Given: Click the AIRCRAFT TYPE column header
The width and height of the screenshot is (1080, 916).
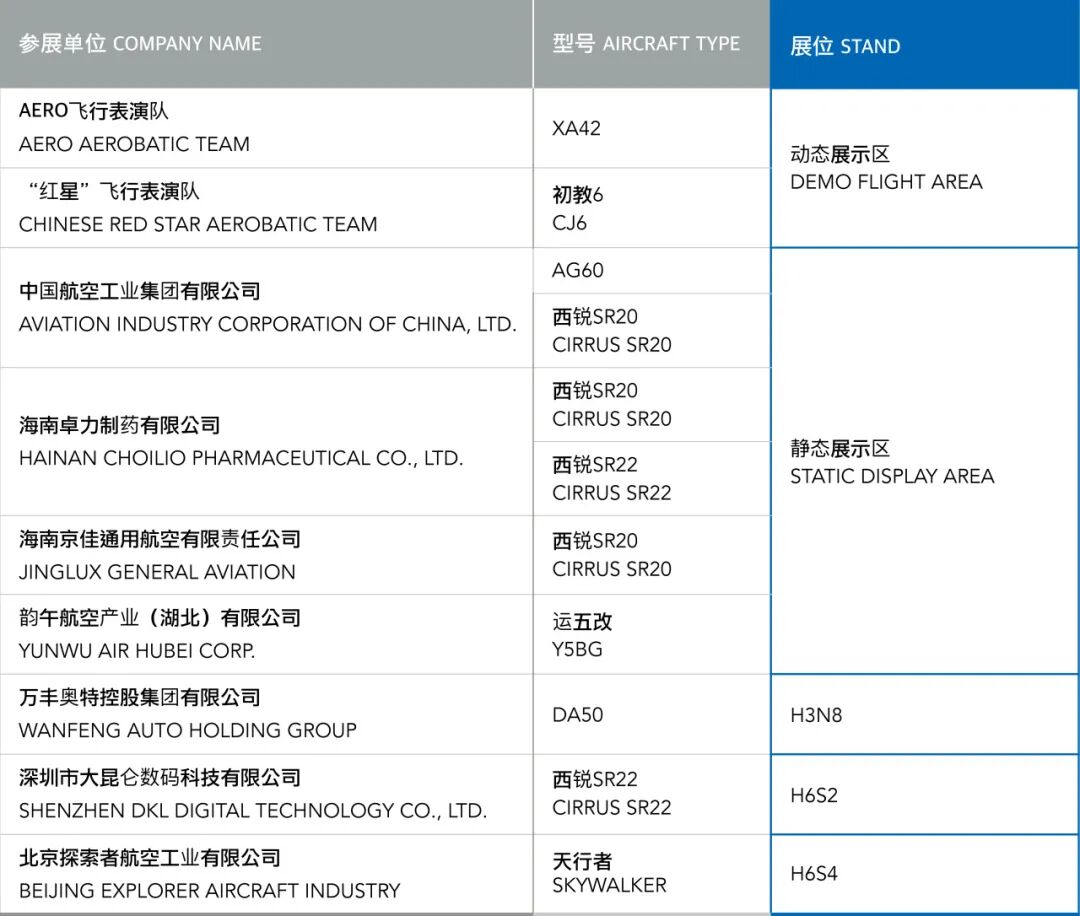Looking at the screenshot, I should 652,43.
